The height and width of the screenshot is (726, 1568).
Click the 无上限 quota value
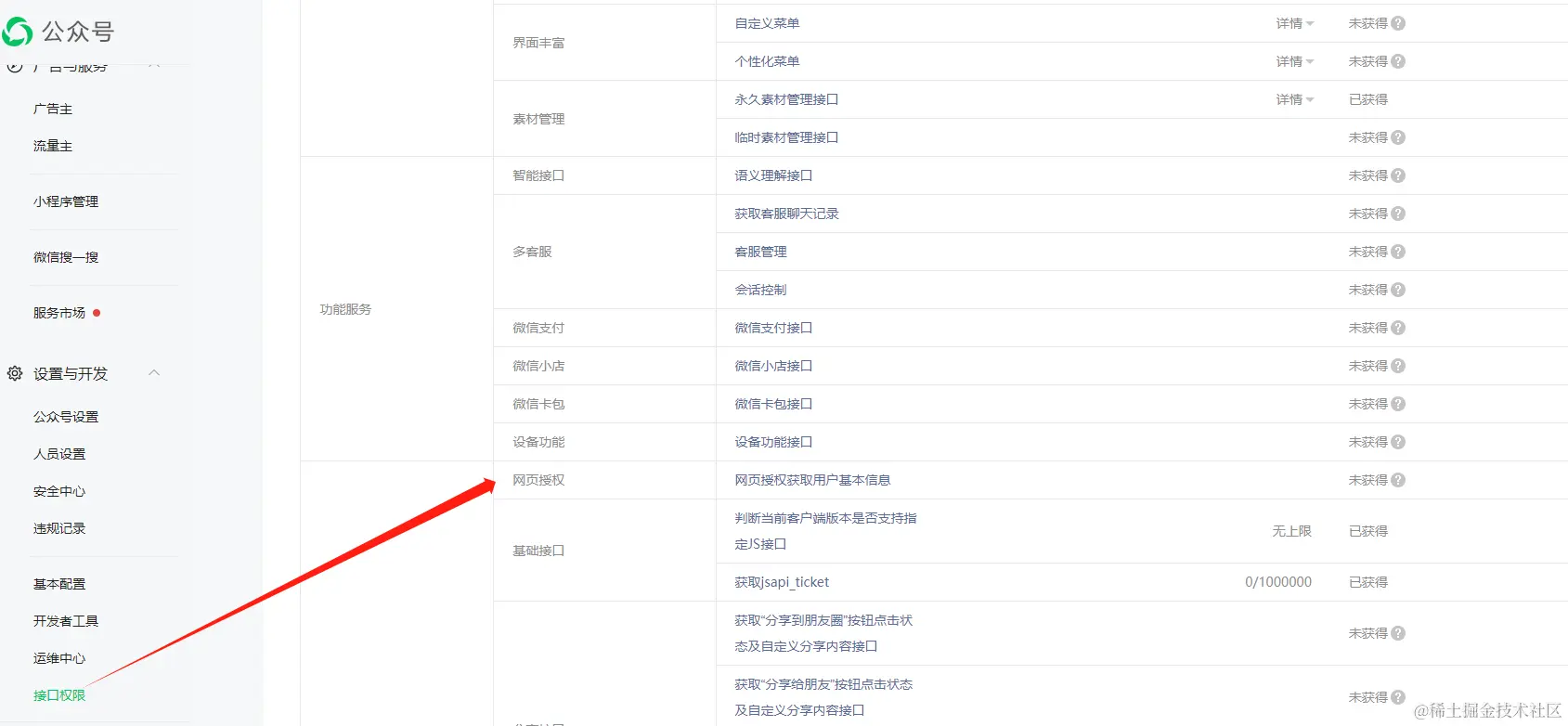click(1291, 531)
